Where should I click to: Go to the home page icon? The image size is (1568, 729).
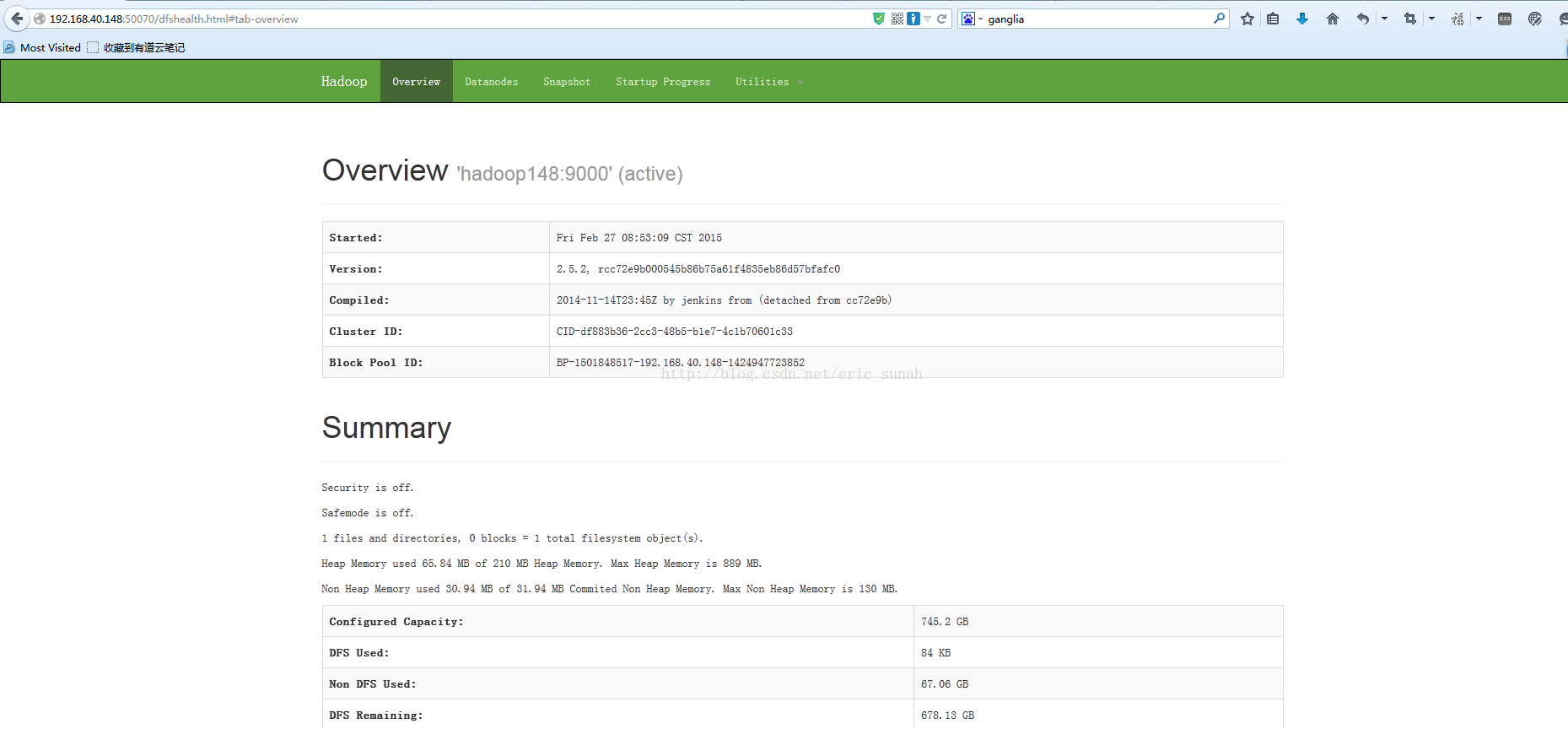1333,19
